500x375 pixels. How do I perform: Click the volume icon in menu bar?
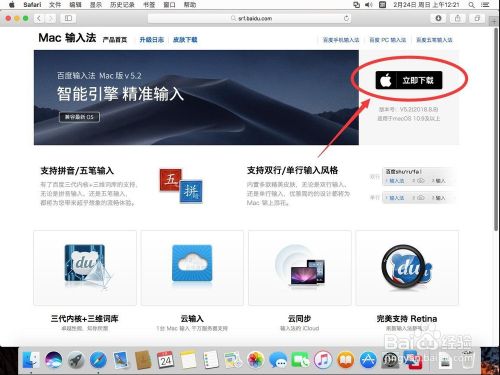pyautogui.click(x=368, y=5)
